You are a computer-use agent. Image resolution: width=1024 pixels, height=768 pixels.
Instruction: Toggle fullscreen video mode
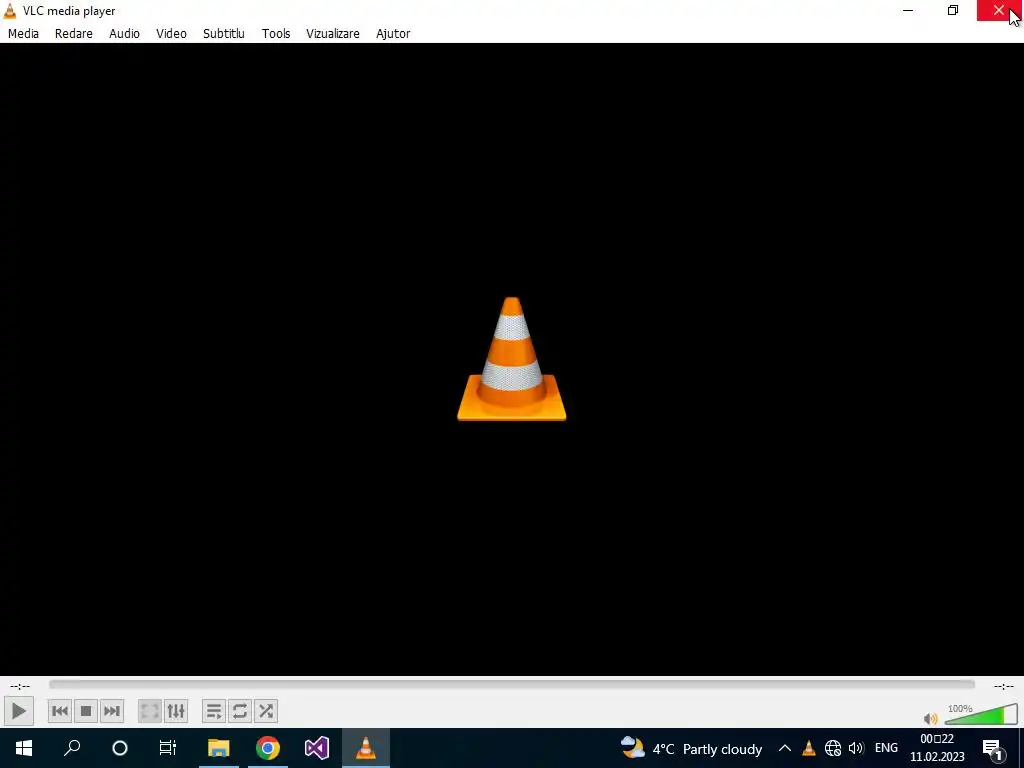coord(150,711)
